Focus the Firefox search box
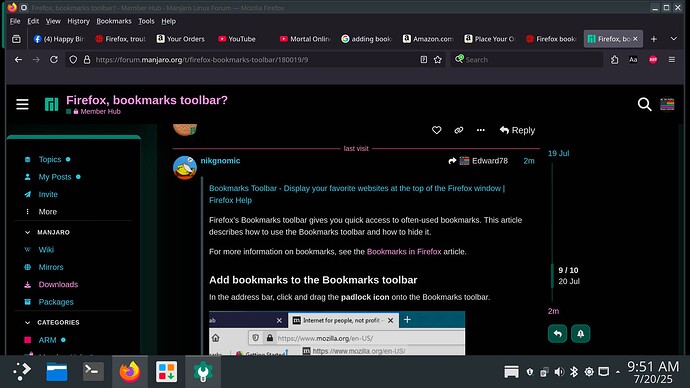 point(526,59)
